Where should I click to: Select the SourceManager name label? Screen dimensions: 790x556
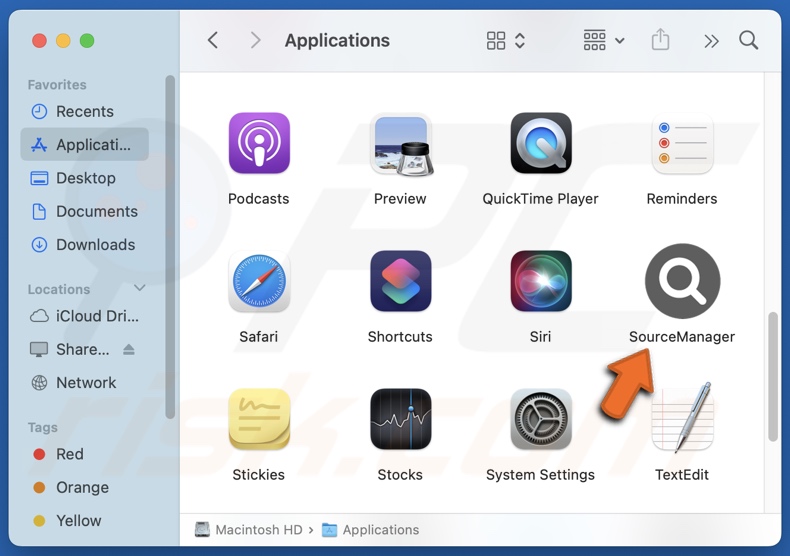[x=682, y=337]
